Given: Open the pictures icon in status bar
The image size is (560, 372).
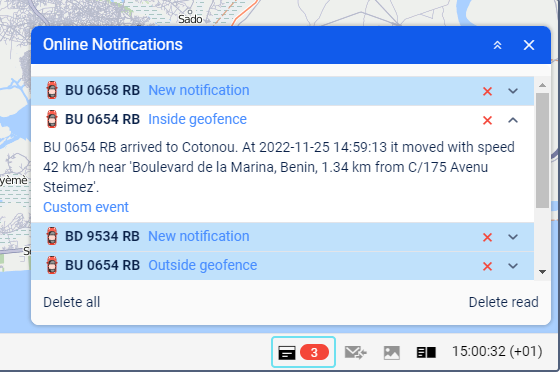Looking at the screenshot, I should 392,353.
